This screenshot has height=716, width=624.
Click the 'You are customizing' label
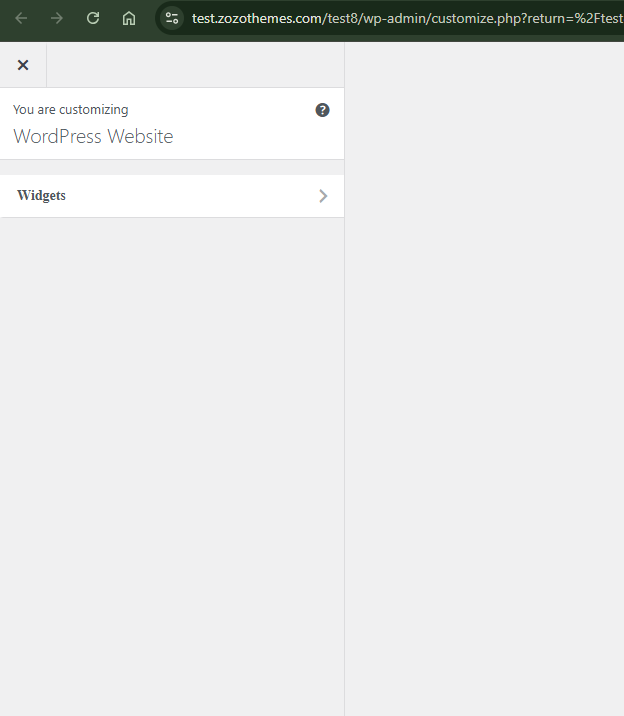[x=71, y=110]
